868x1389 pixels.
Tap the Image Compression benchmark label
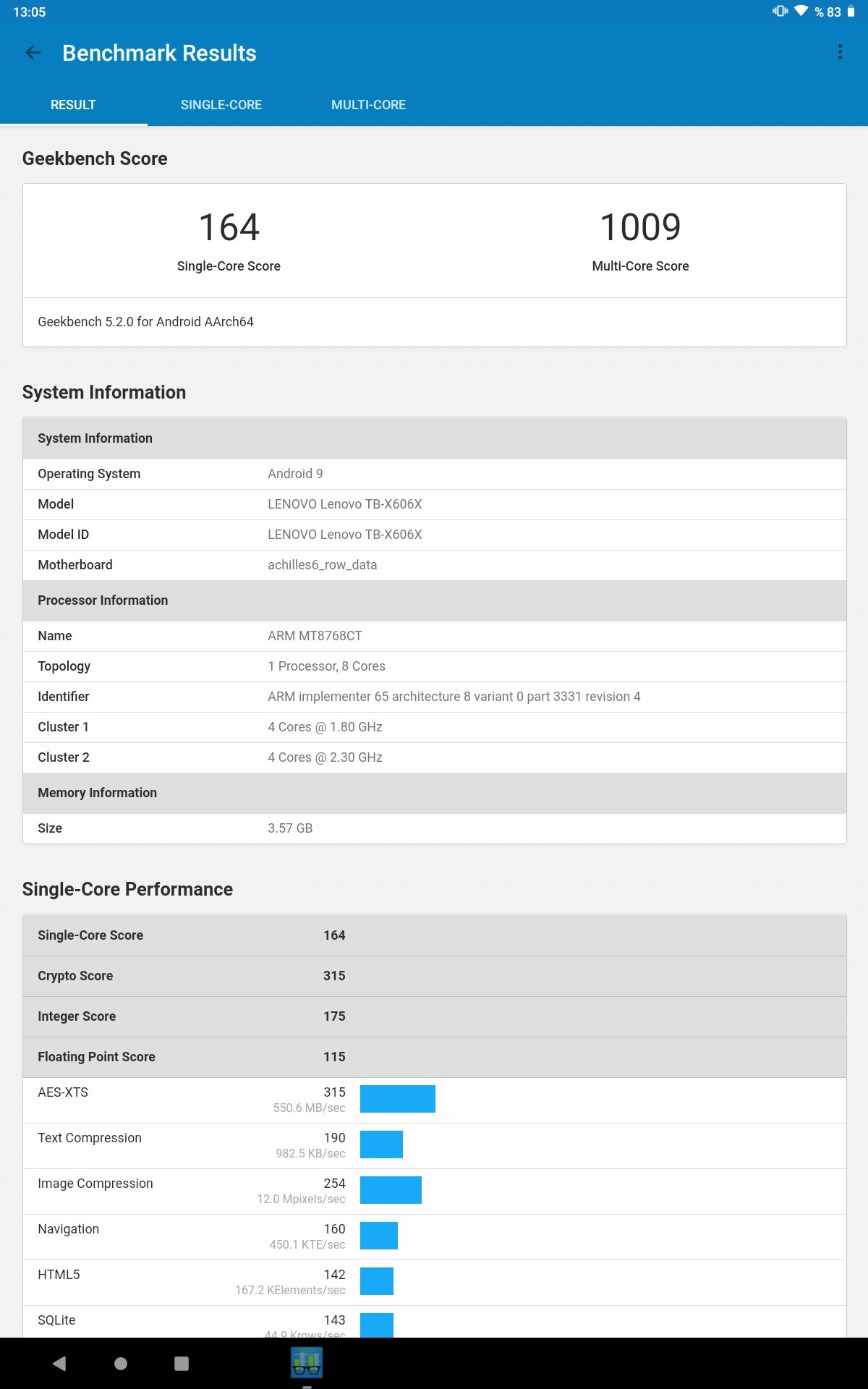95,1184
